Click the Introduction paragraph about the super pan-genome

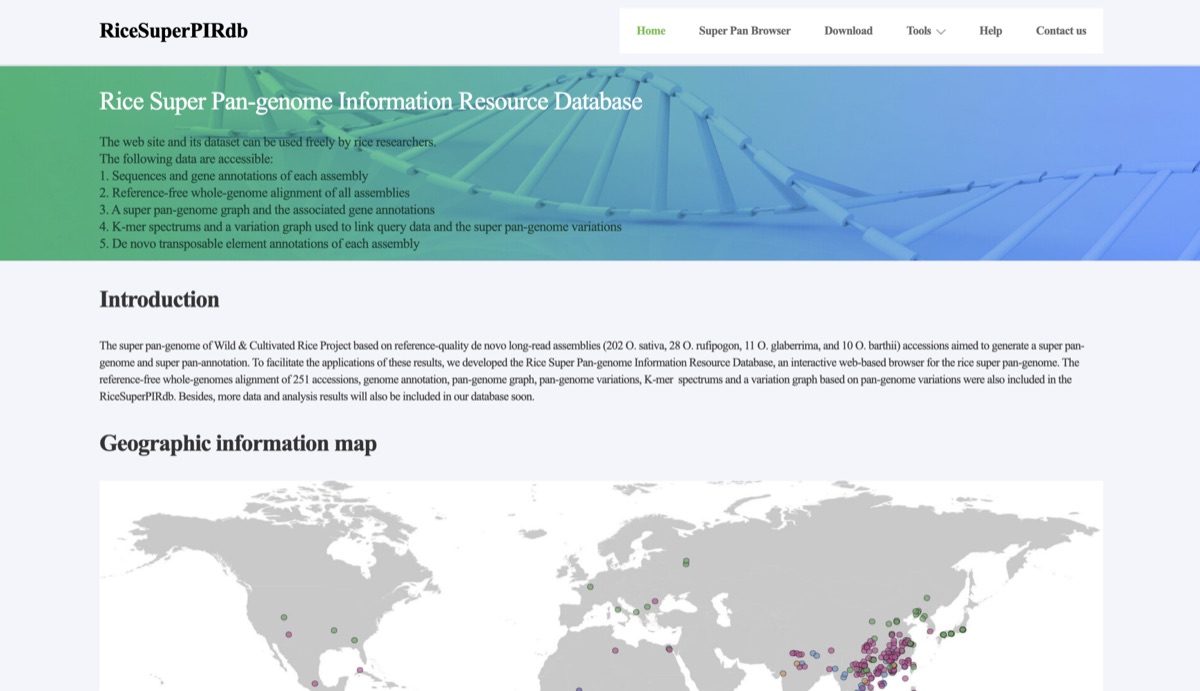(x=592, y=371)
